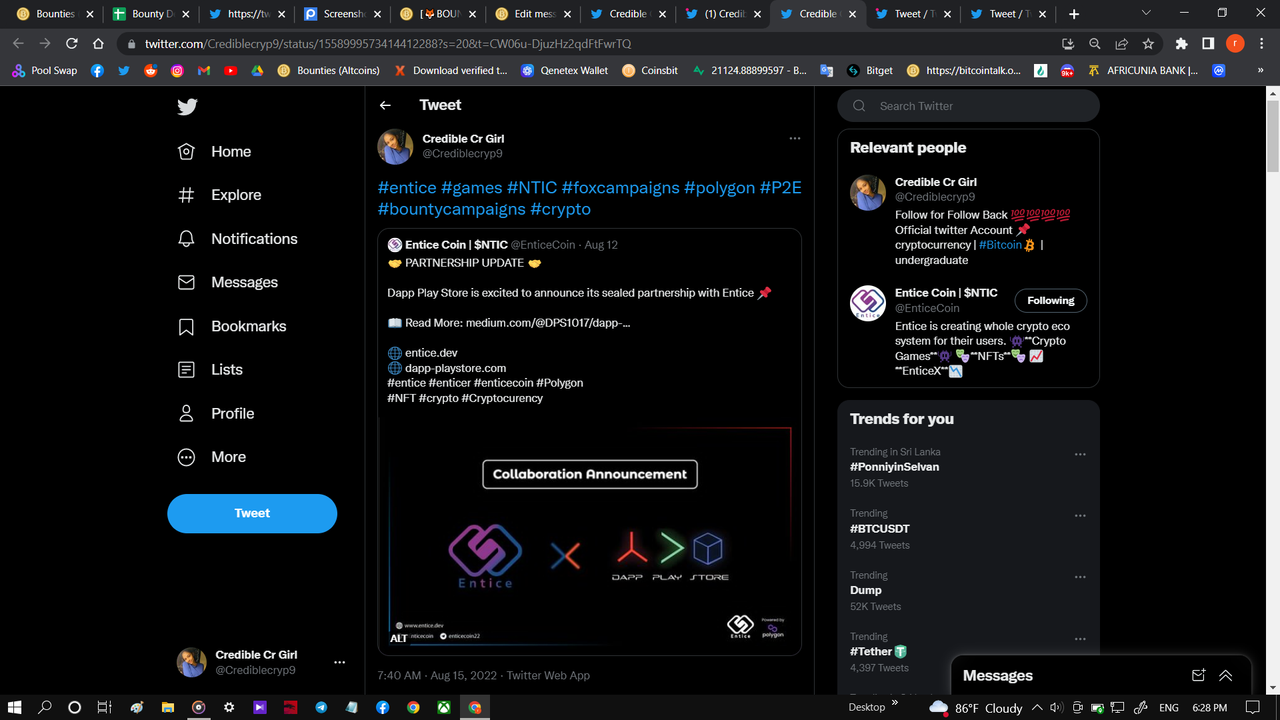Click the #Bitcoin hashtag in bio
The image size is (1280, 720).
pyautogui.click(x=1000, y=245)
